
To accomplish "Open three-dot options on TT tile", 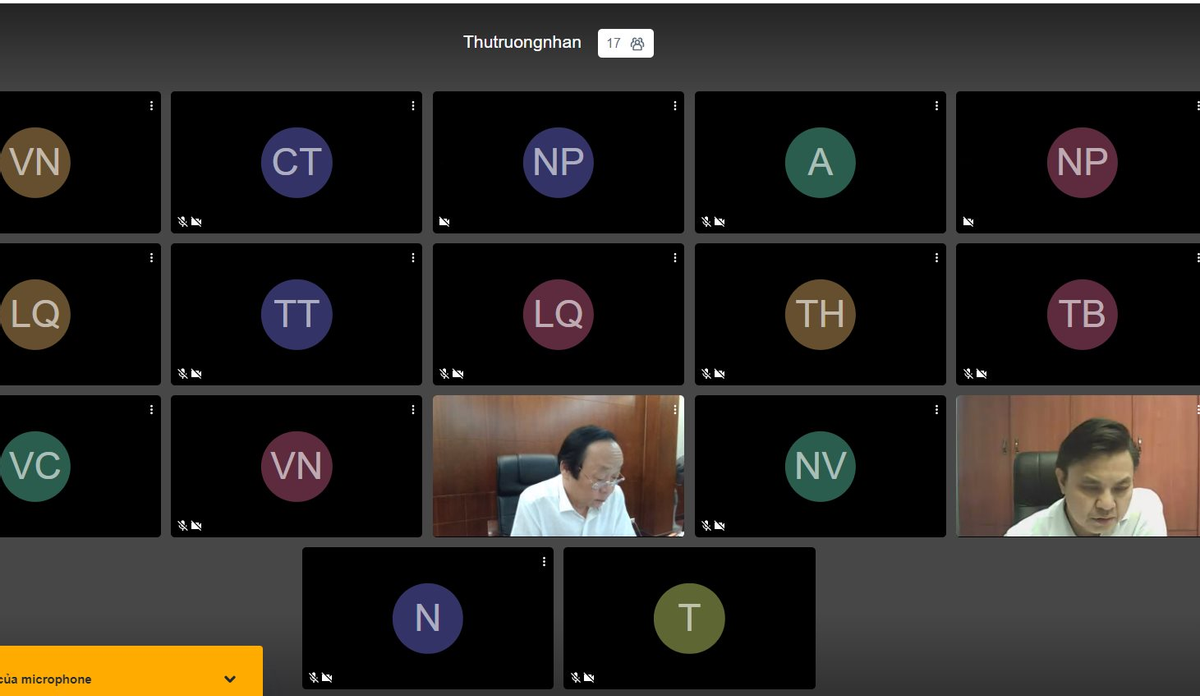I will tap(413, 257).
